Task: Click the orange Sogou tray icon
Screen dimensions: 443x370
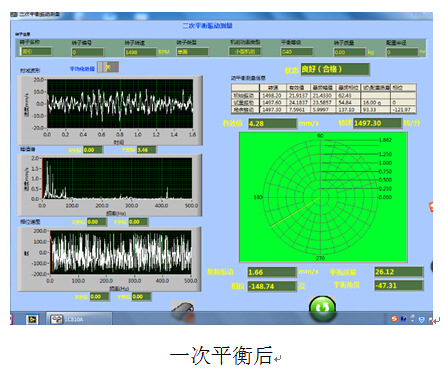Action: pyautogui.click(x=394, y=319)
